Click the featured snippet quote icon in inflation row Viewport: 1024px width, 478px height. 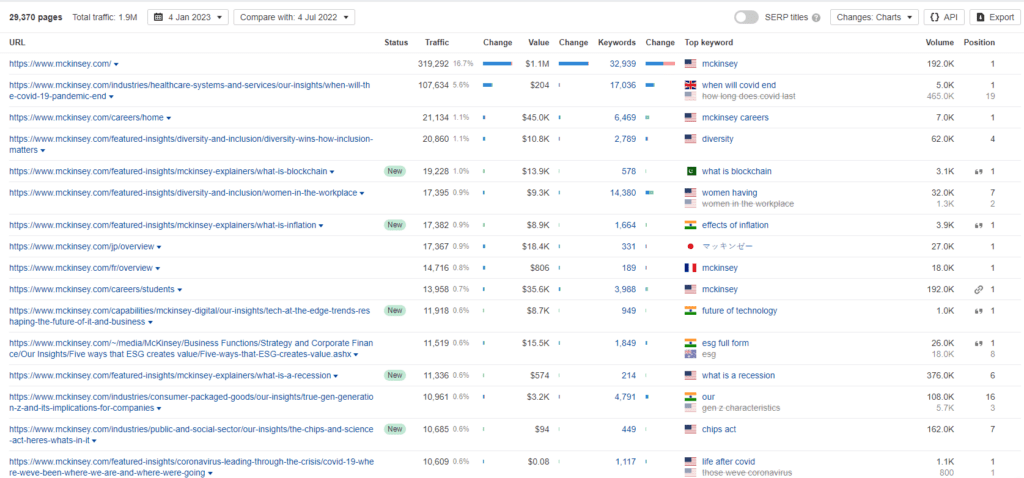(x=978, y=225)
